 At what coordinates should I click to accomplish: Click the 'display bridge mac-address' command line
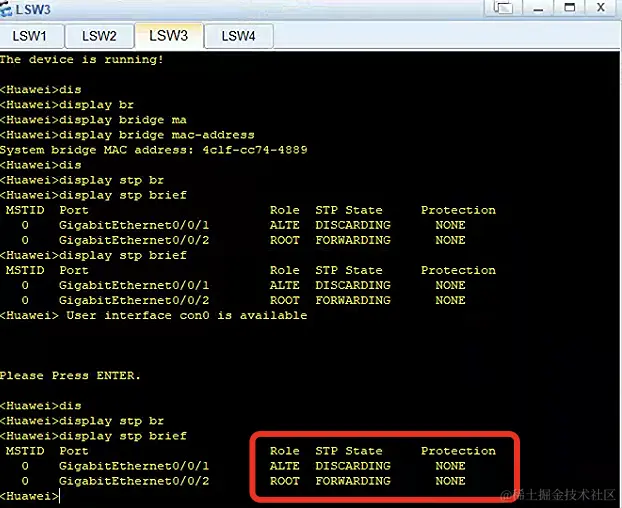pyautogui.click(x=127, y=135)
